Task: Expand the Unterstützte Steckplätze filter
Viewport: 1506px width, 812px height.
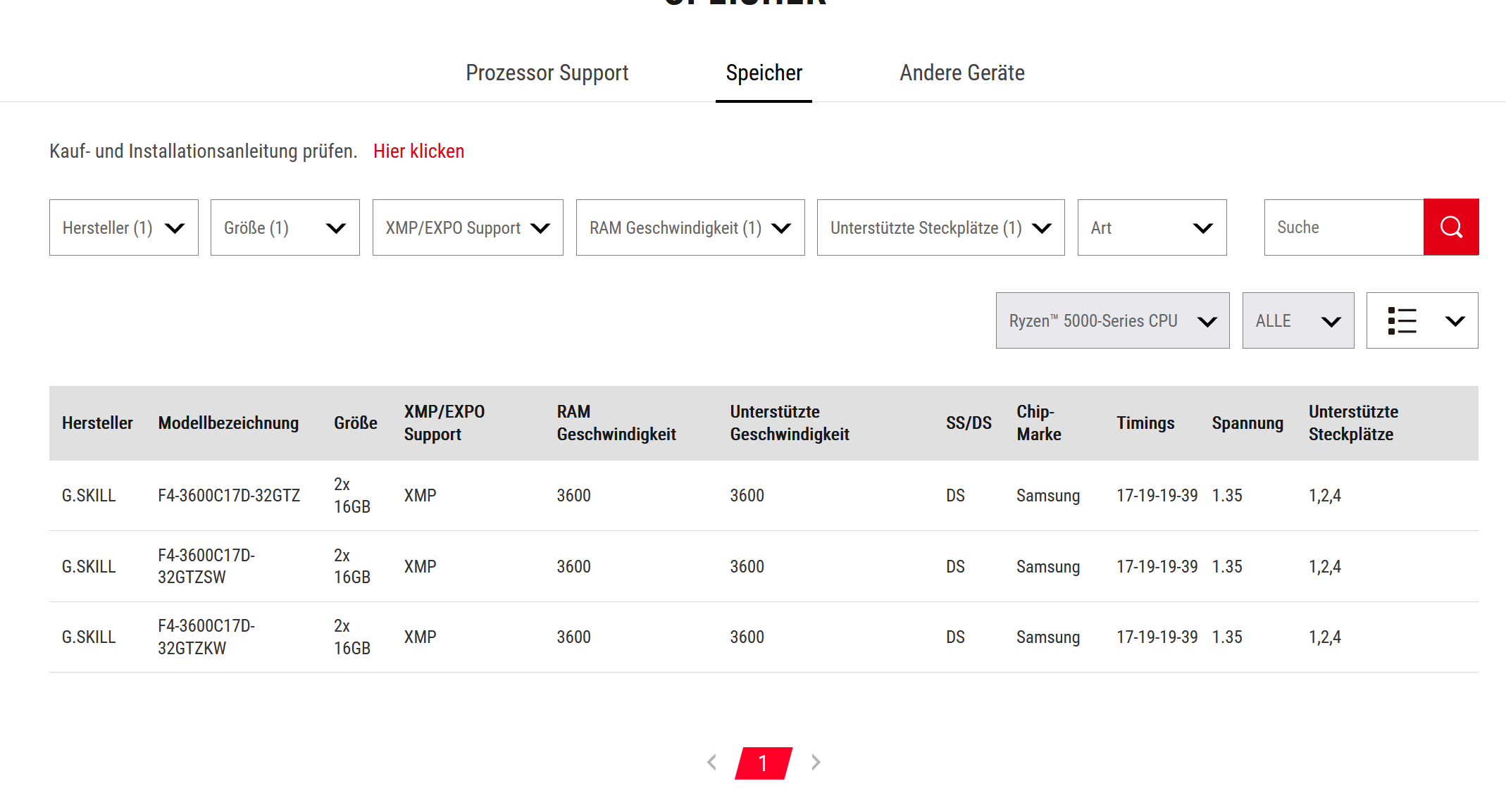Action: (x=940, y=227)
